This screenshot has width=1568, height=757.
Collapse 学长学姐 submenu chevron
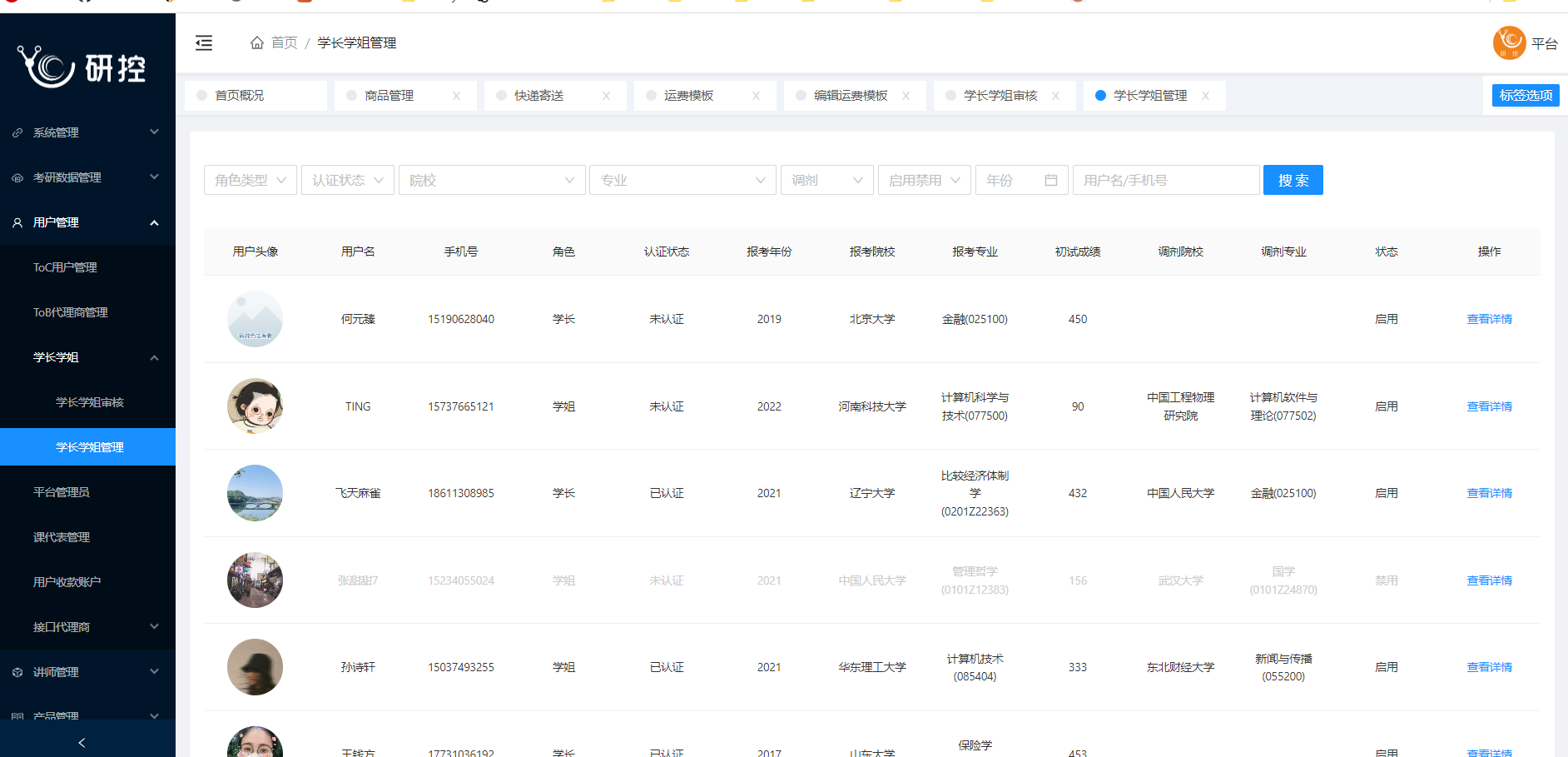click(x=154, y=357)
